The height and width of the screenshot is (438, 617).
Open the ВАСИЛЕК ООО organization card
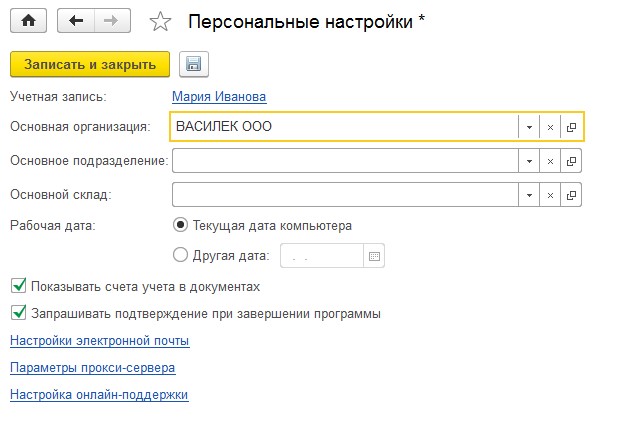(571, 127)
